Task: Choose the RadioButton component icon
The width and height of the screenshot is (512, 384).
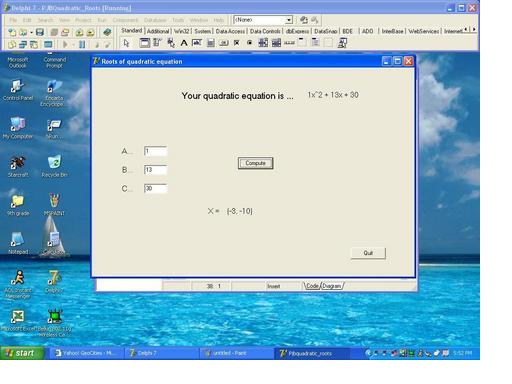Action: tap(250, 43)
